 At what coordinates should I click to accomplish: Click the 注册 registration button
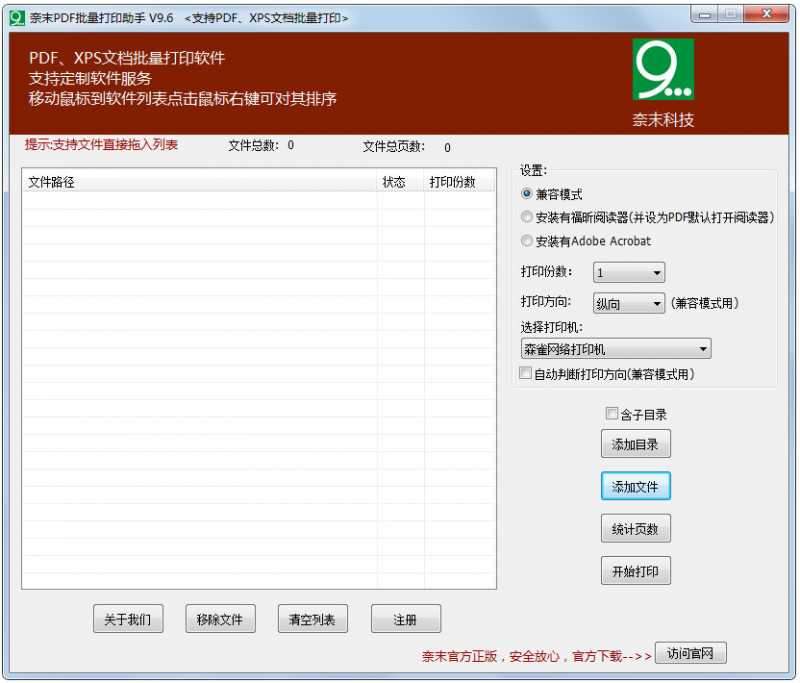click(x=405, y=618)
